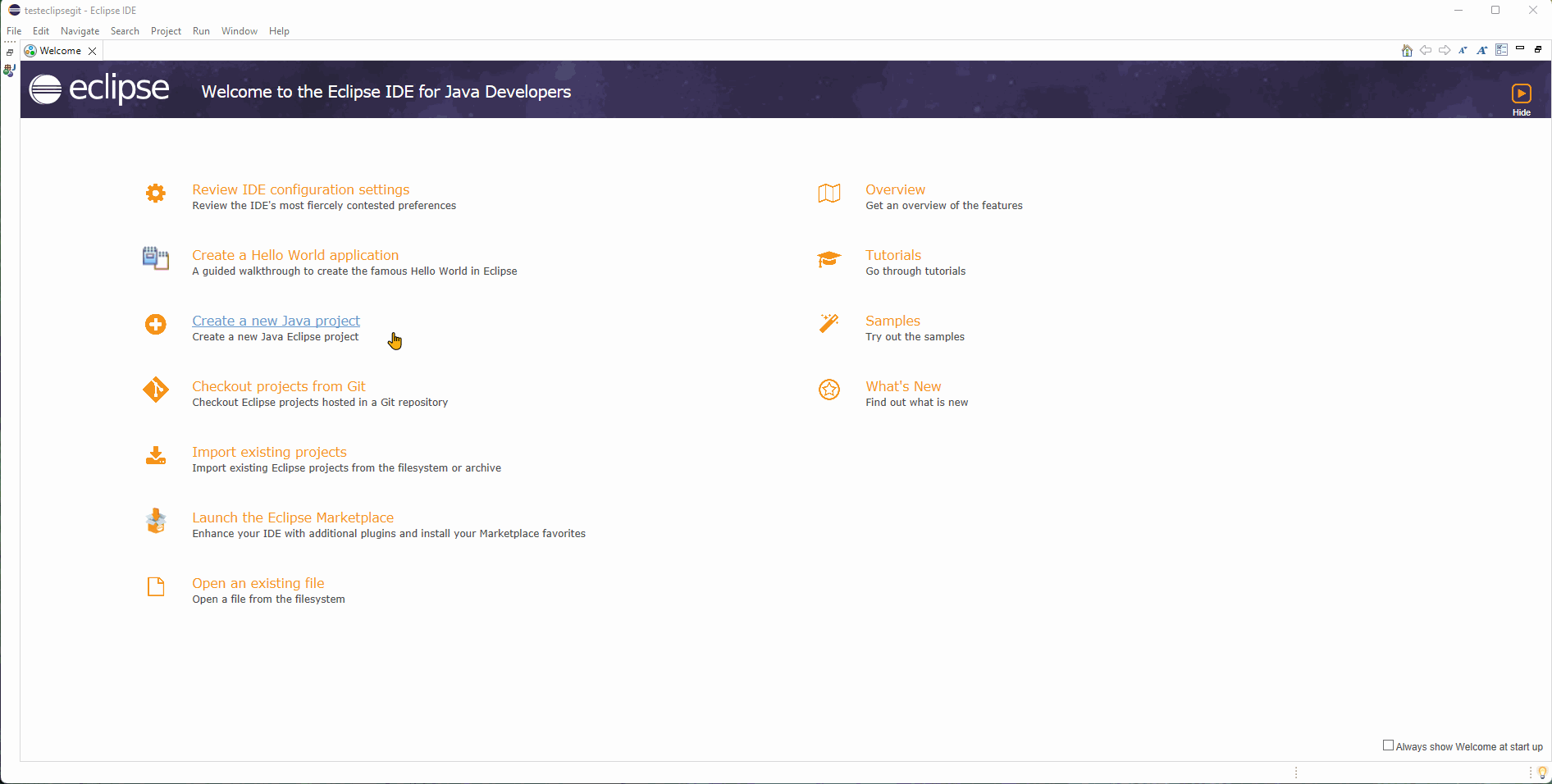Viewport: 1552px width, 784px height.
Task: Click the Import existing projects download icon
Action: click(x=156, y=455)
